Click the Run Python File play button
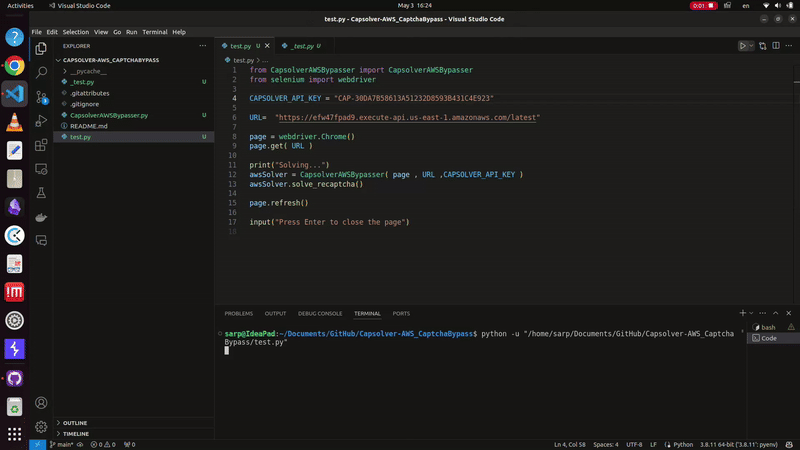This screenshot has width=800, height=450. pos(742,46)
